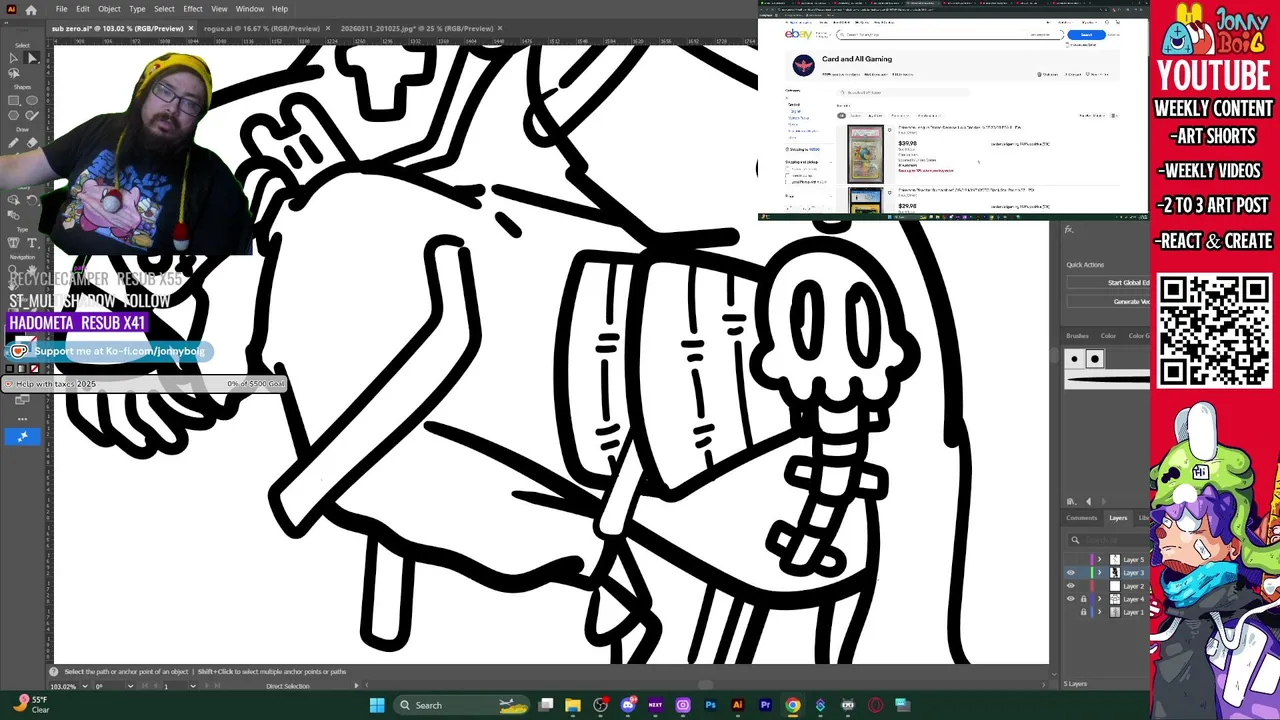Open Google Chrome from the taskbar
Viewport: 1280px width, 720px height.
[793, 705]
